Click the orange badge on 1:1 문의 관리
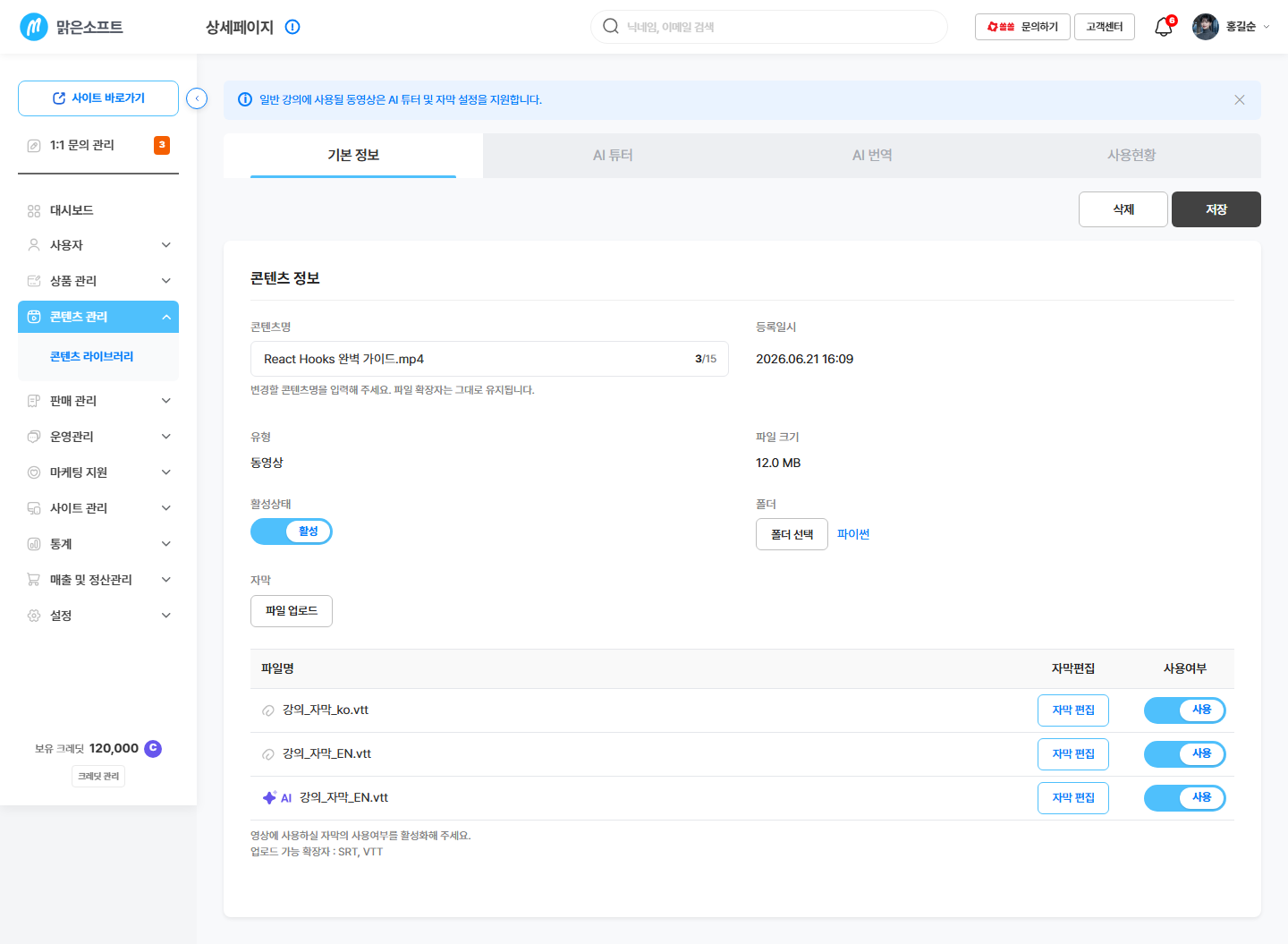 (162, 145)
